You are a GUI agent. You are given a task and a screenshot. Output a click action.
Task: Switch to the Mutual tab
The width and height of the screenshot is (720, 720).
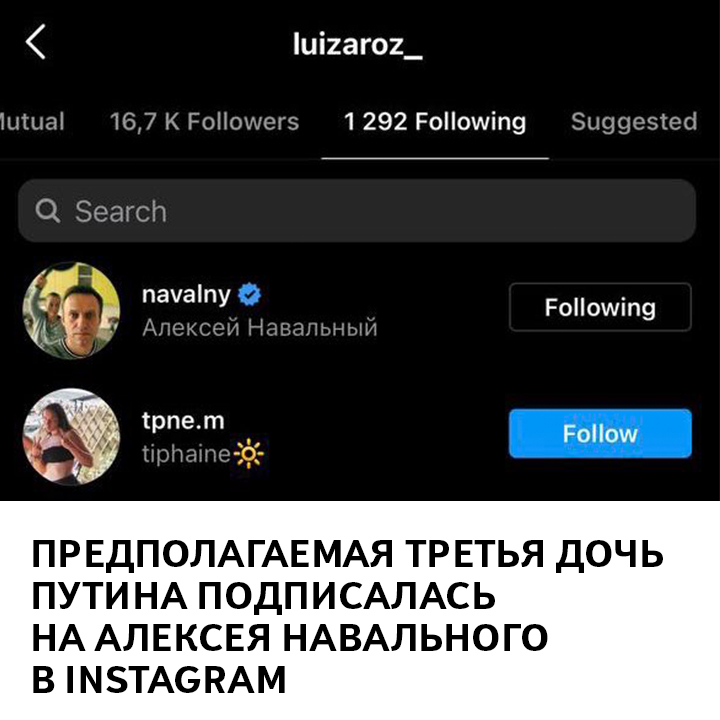coord(32,122)
